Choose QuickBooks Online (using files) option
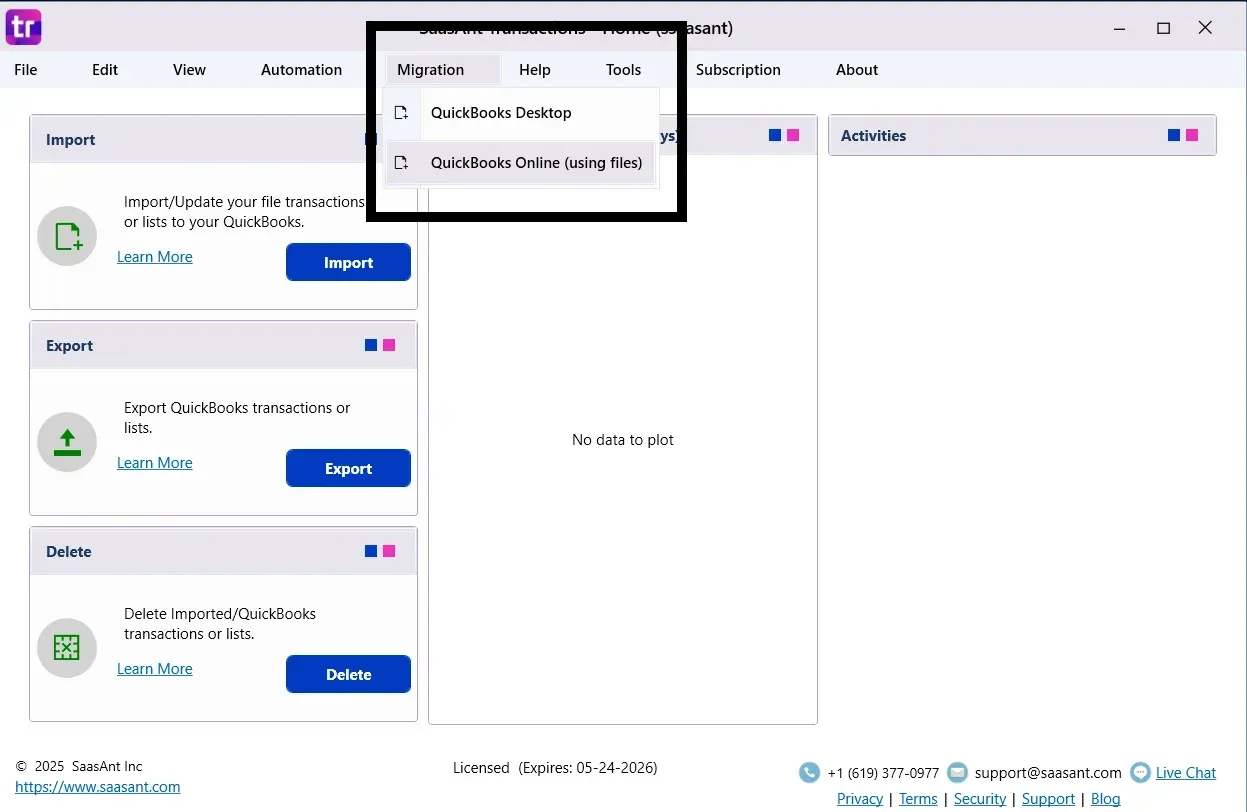Image resolution: width=1247 pixels, height=812 pixels. pos(520,163)
